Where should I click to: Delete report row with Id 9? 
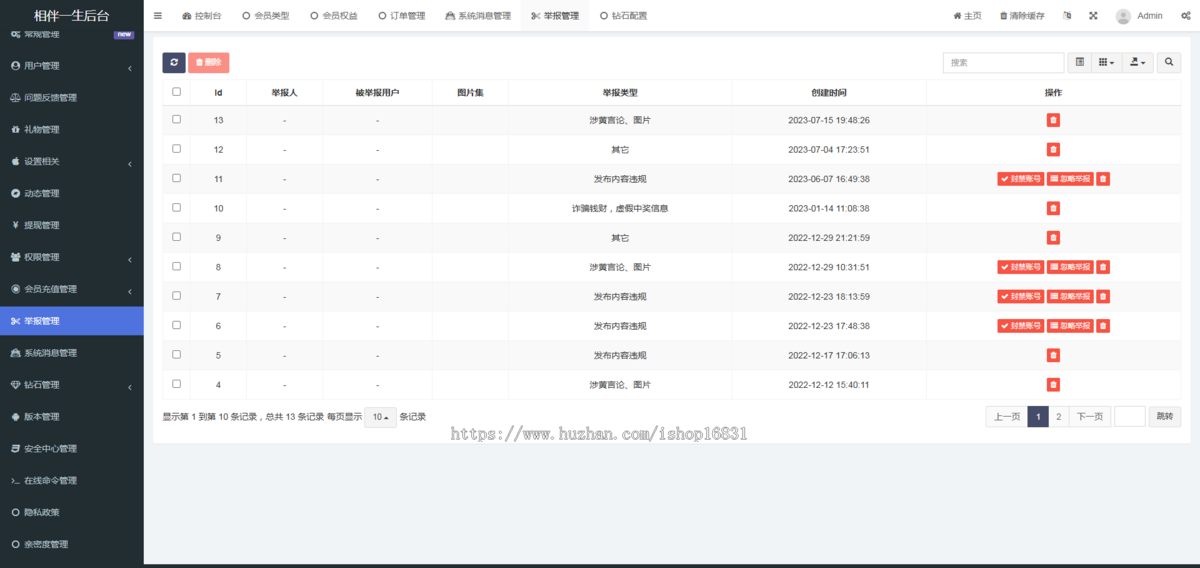tap(1053, 238)
